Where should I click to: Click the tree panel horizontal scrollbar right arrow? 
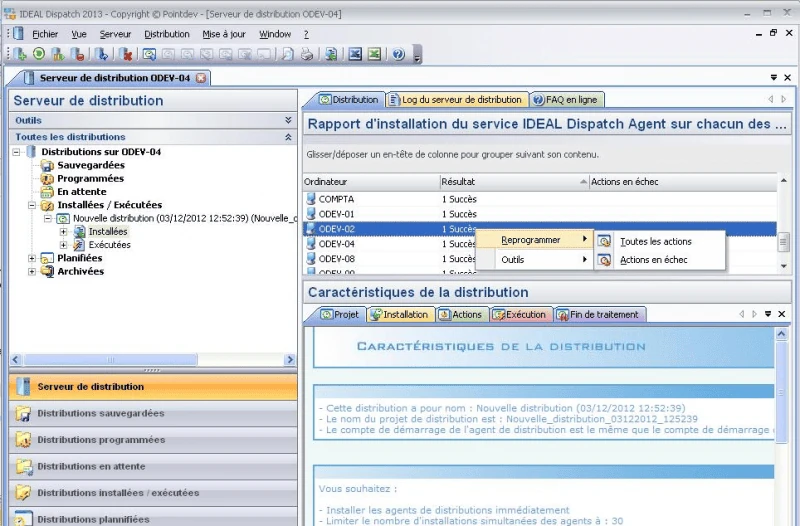pyautogui.click(x=290, y=360)
